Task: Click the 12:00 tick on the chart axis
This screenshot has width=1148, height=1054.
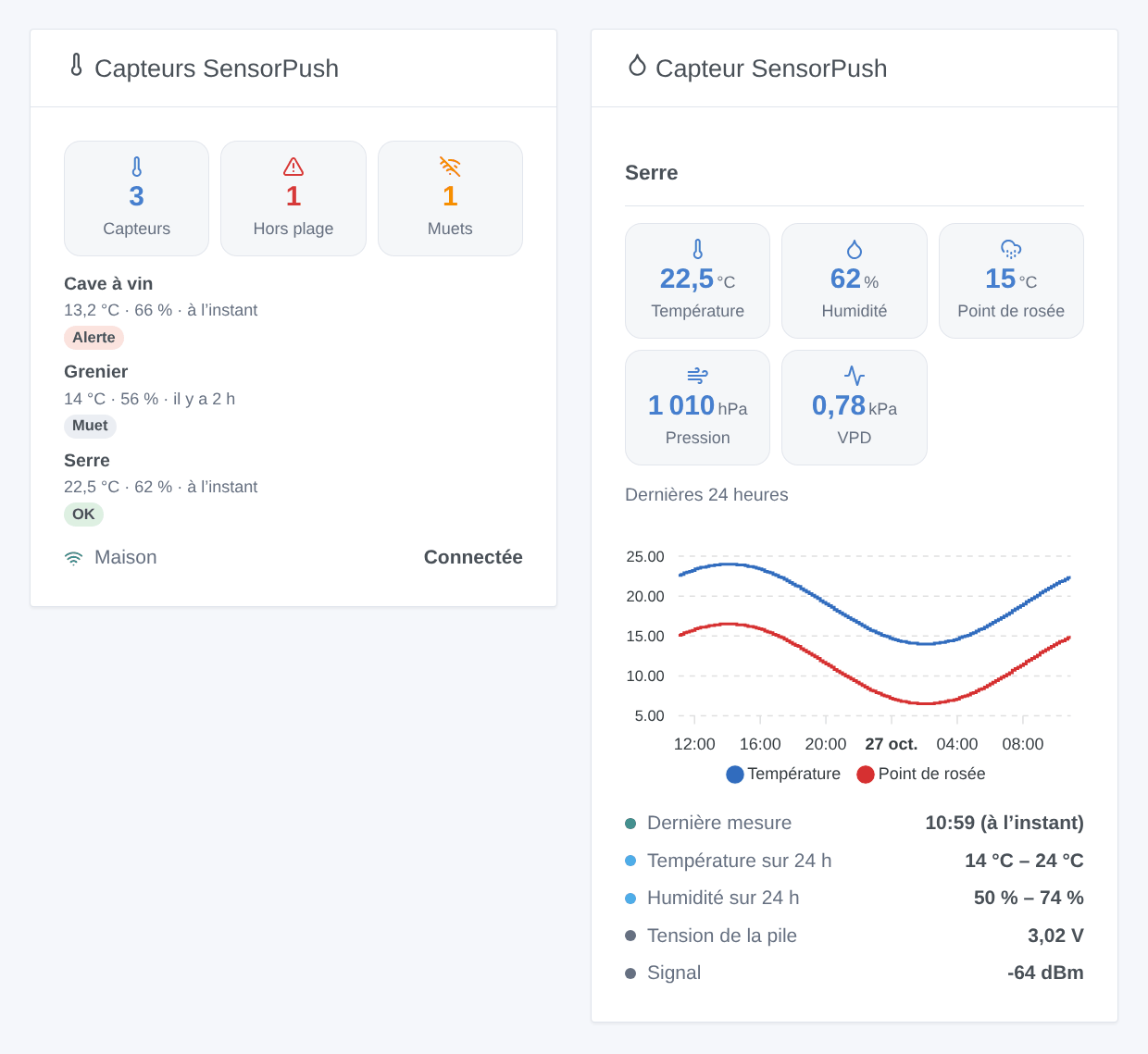Action: 694,744
